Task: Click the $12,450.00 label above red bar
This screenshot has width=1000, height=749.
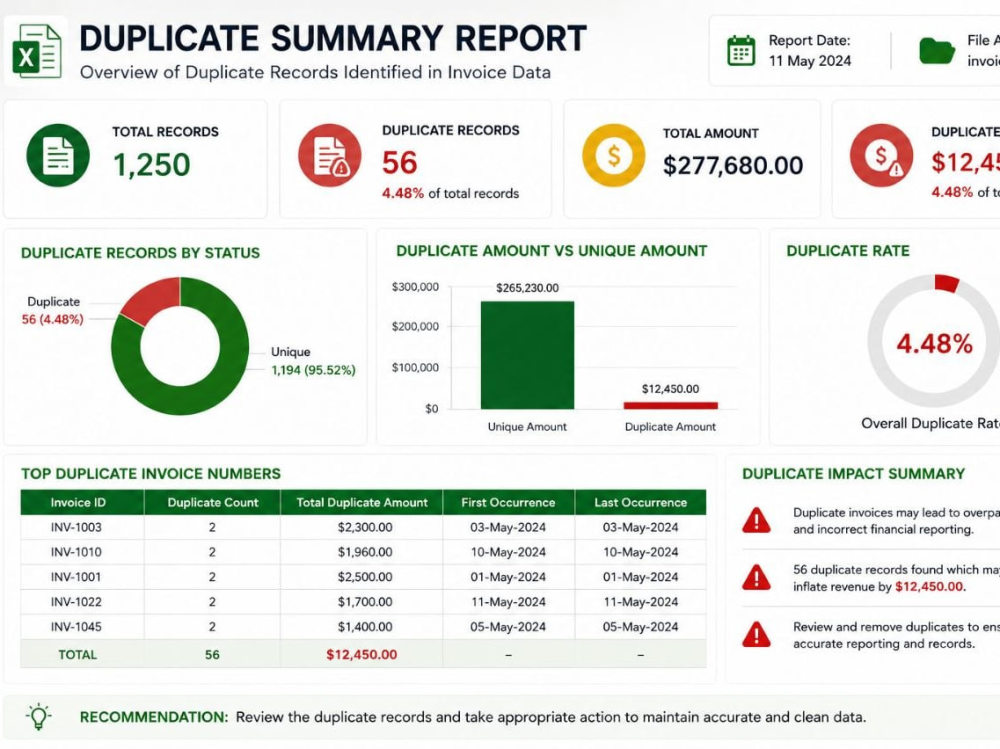Action: 670,389
